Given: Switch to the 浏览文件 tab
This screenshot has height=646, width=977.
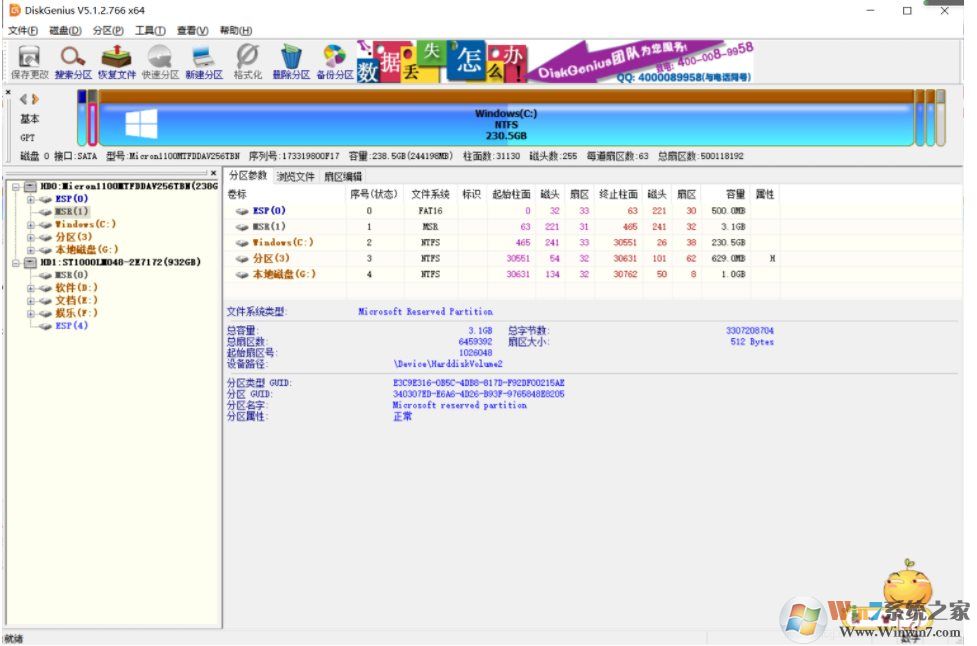Looking at the screenshot, I should click(295, 176).
